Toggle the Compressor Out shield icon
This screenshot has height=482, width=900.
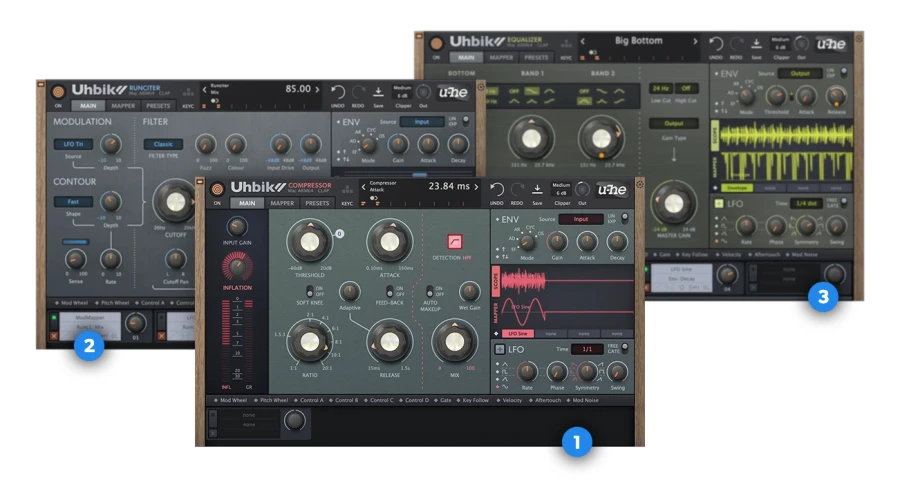[x=582, y=189]
